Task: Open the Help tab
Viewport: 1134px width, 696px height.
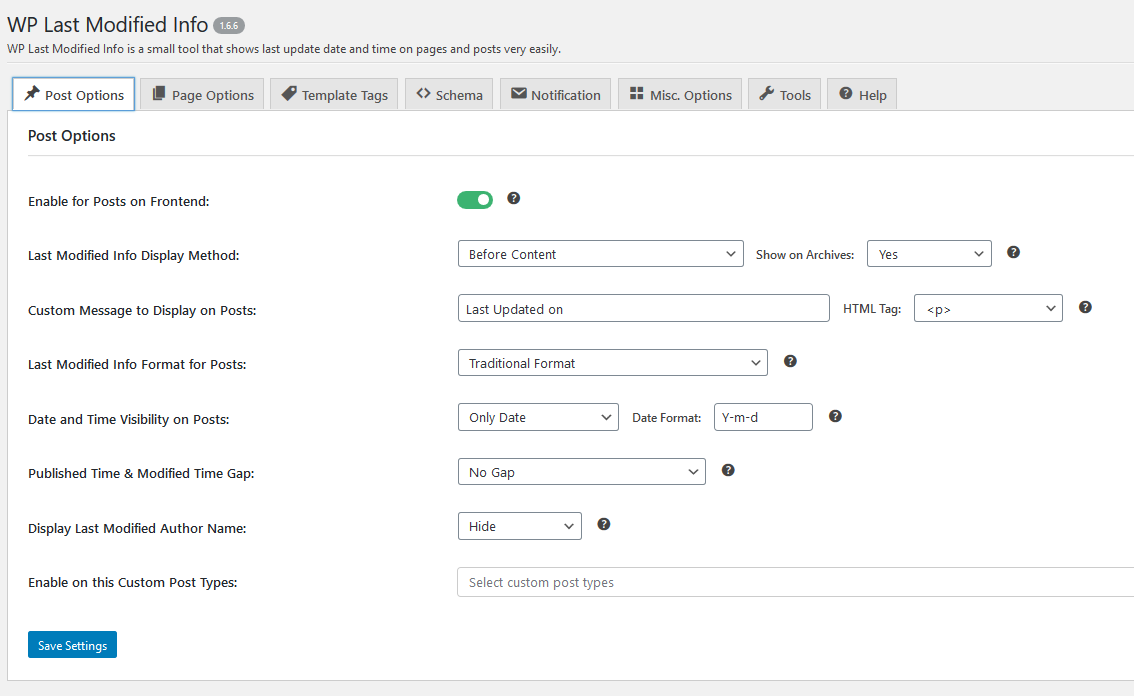Action: click(862, 95)
